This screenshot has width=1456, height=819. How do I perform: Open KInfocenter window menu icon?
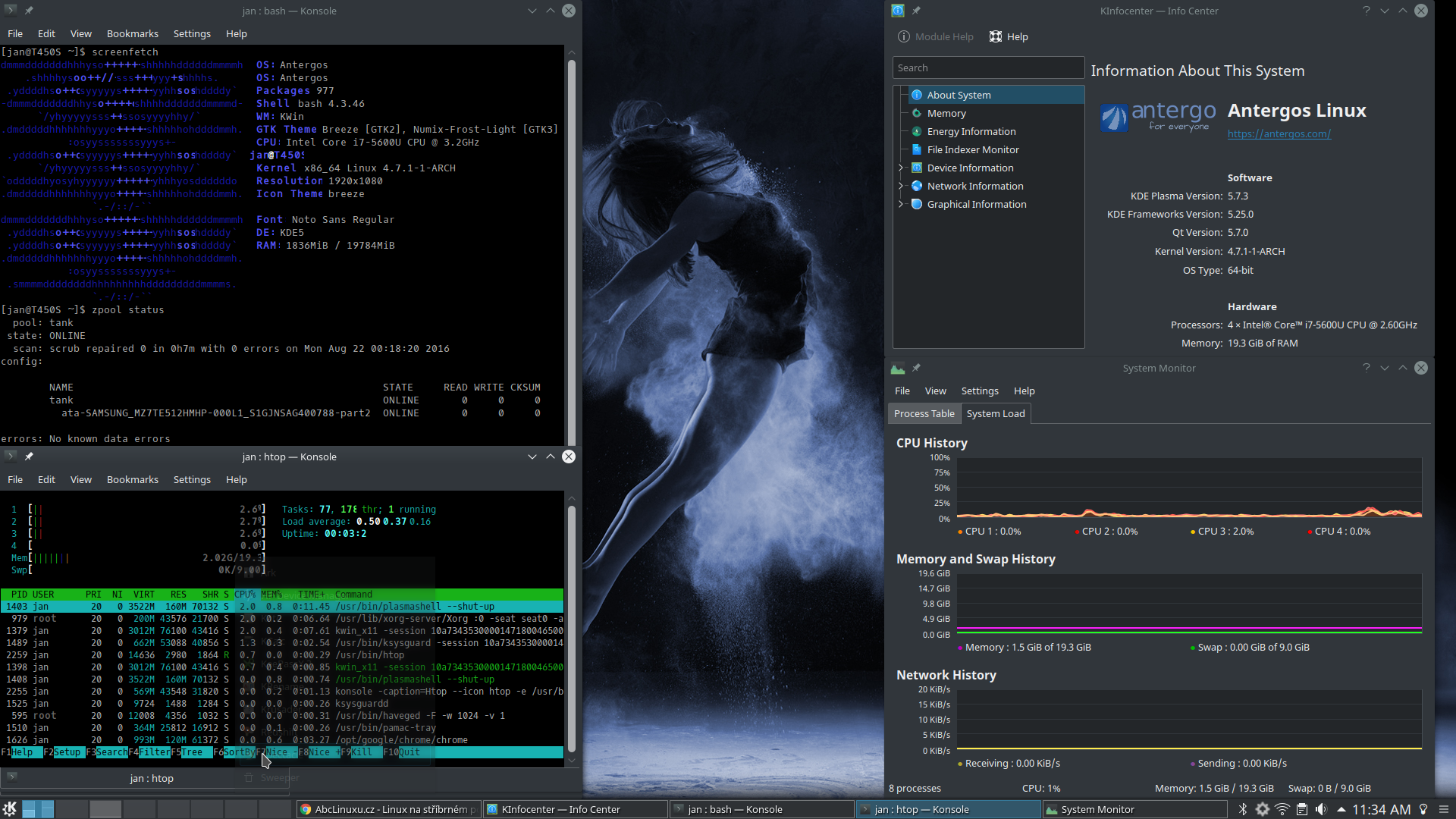(x=898, y=11)
